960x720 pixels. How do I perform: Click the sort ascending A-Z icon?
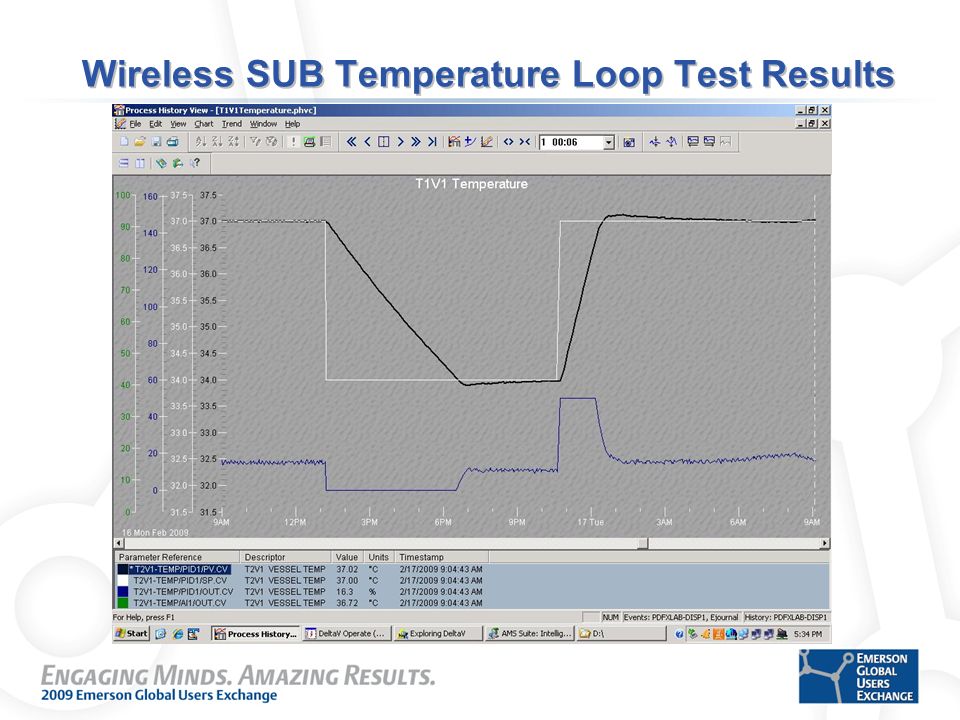pos(201,142)
